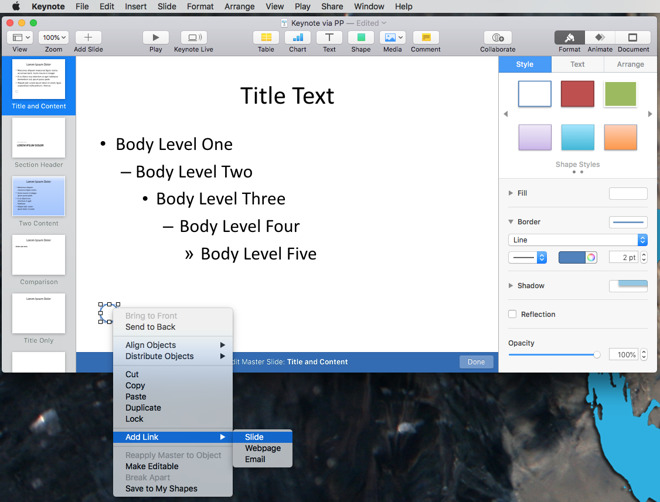660x502 pixels.
Task: Open the Shape picker in toolbar
Action: click(x=361, y=37)
